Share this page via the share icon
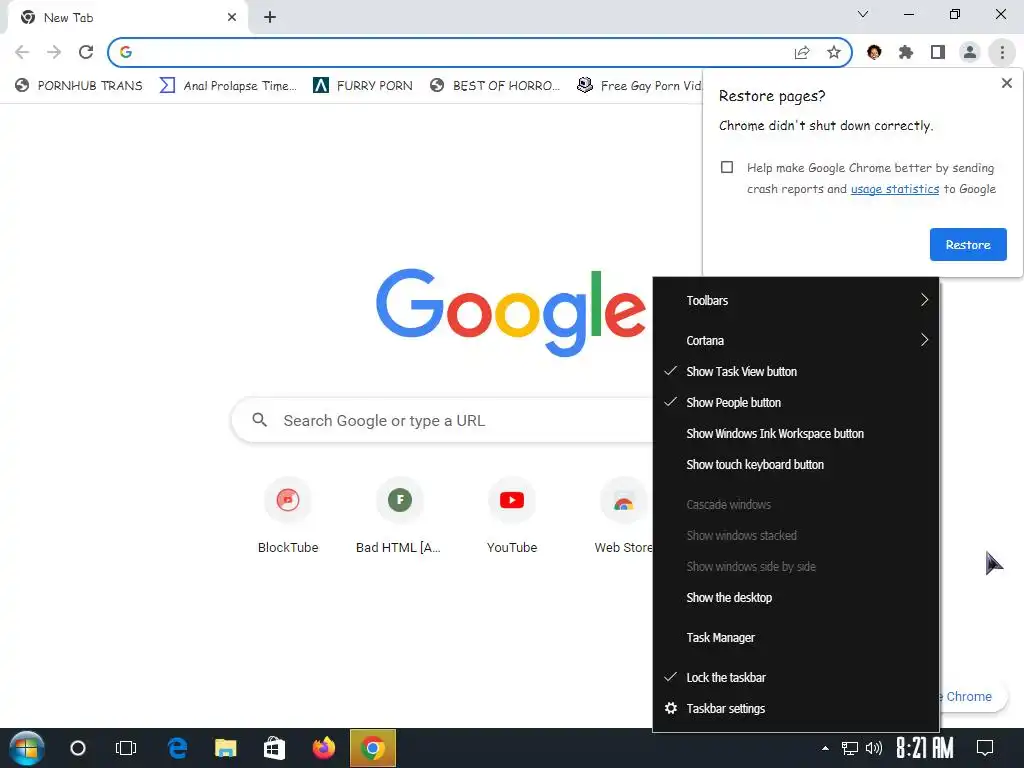 pos(801,52)
